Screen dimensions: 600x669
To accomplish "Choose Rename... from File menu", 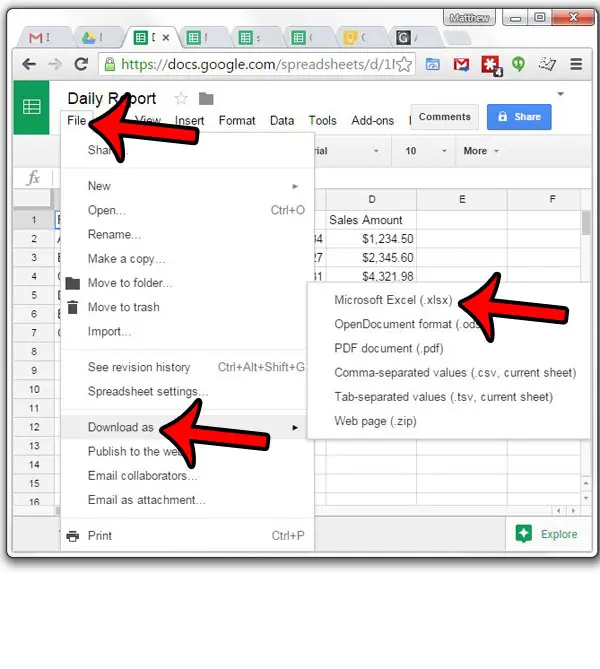I will (x=188, y=235).
